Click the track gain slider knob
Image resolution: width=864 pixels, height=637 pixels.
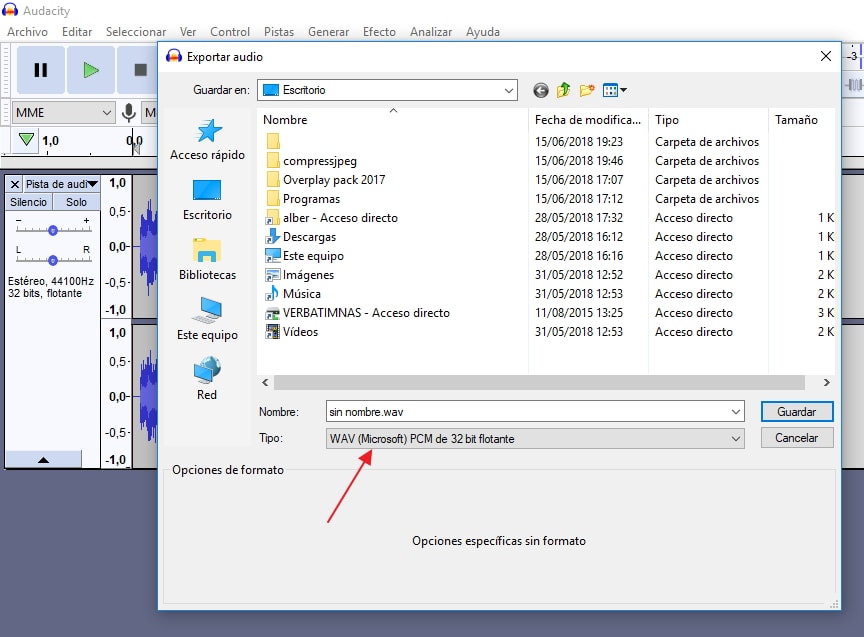pyautogui.click(x=53, y=230)
